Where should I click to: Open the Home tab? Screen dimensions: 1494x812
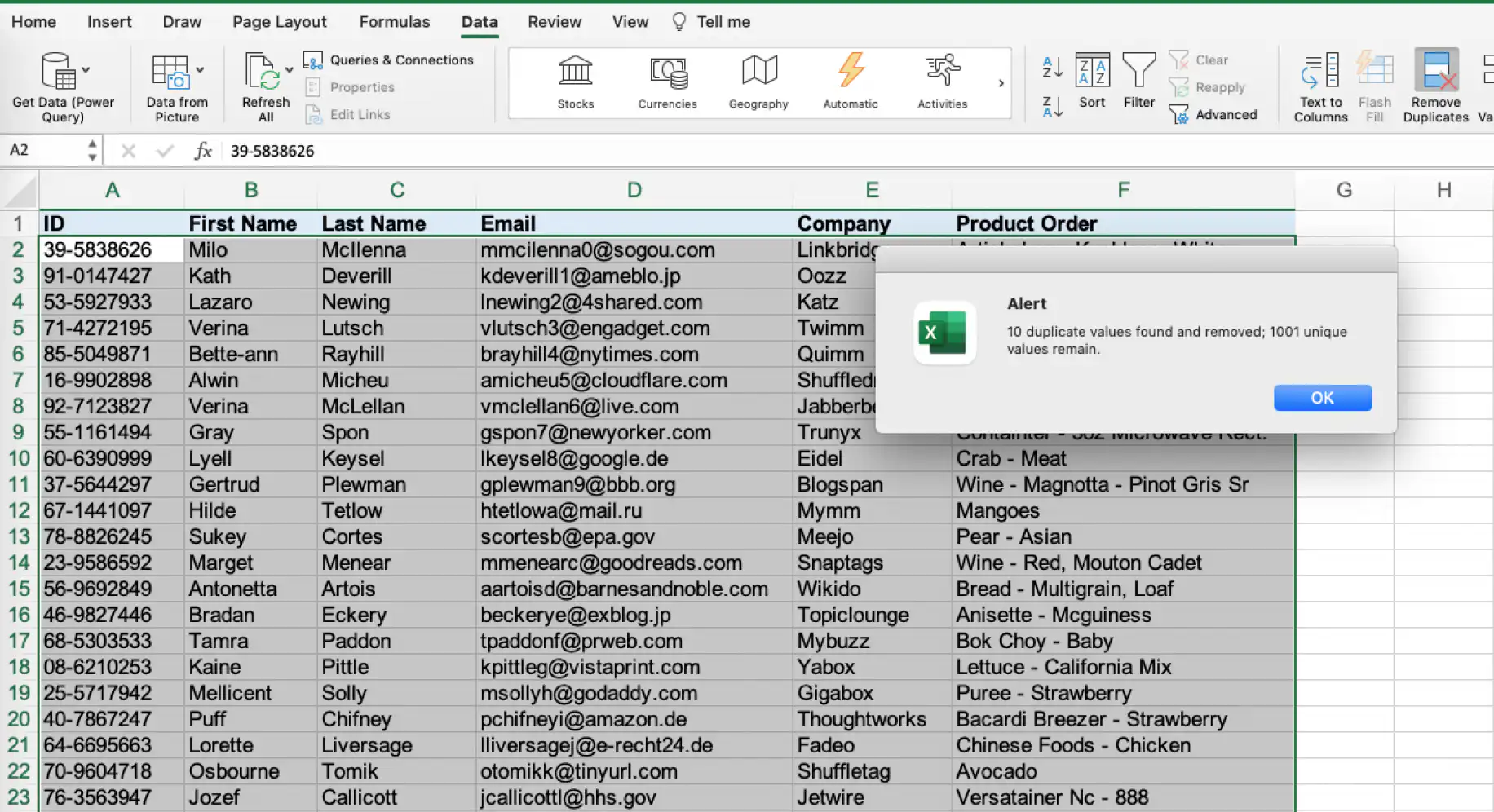(x=33, y=22)
